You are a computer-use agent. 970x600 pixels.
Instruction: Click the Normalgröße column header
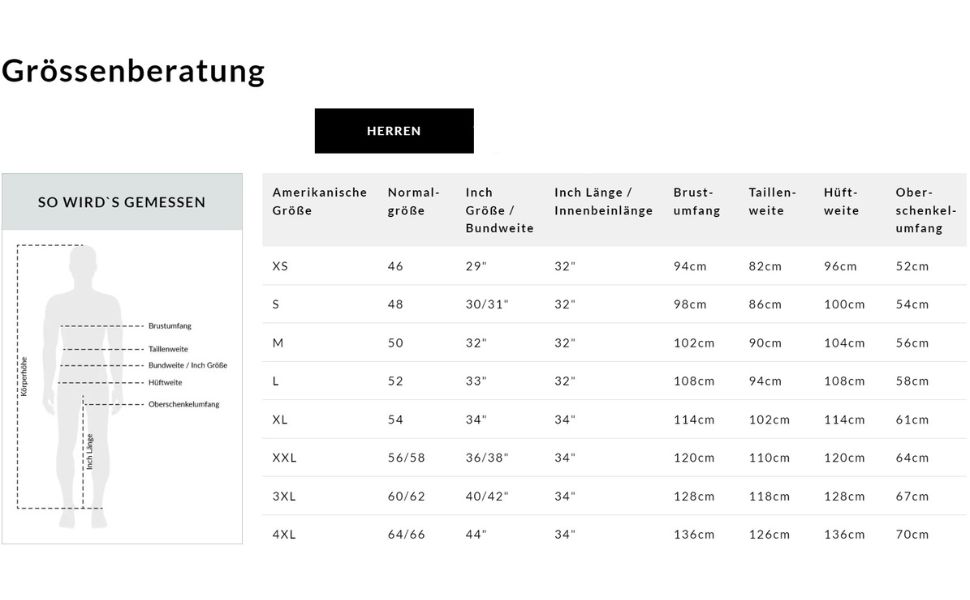pos(413,201)
